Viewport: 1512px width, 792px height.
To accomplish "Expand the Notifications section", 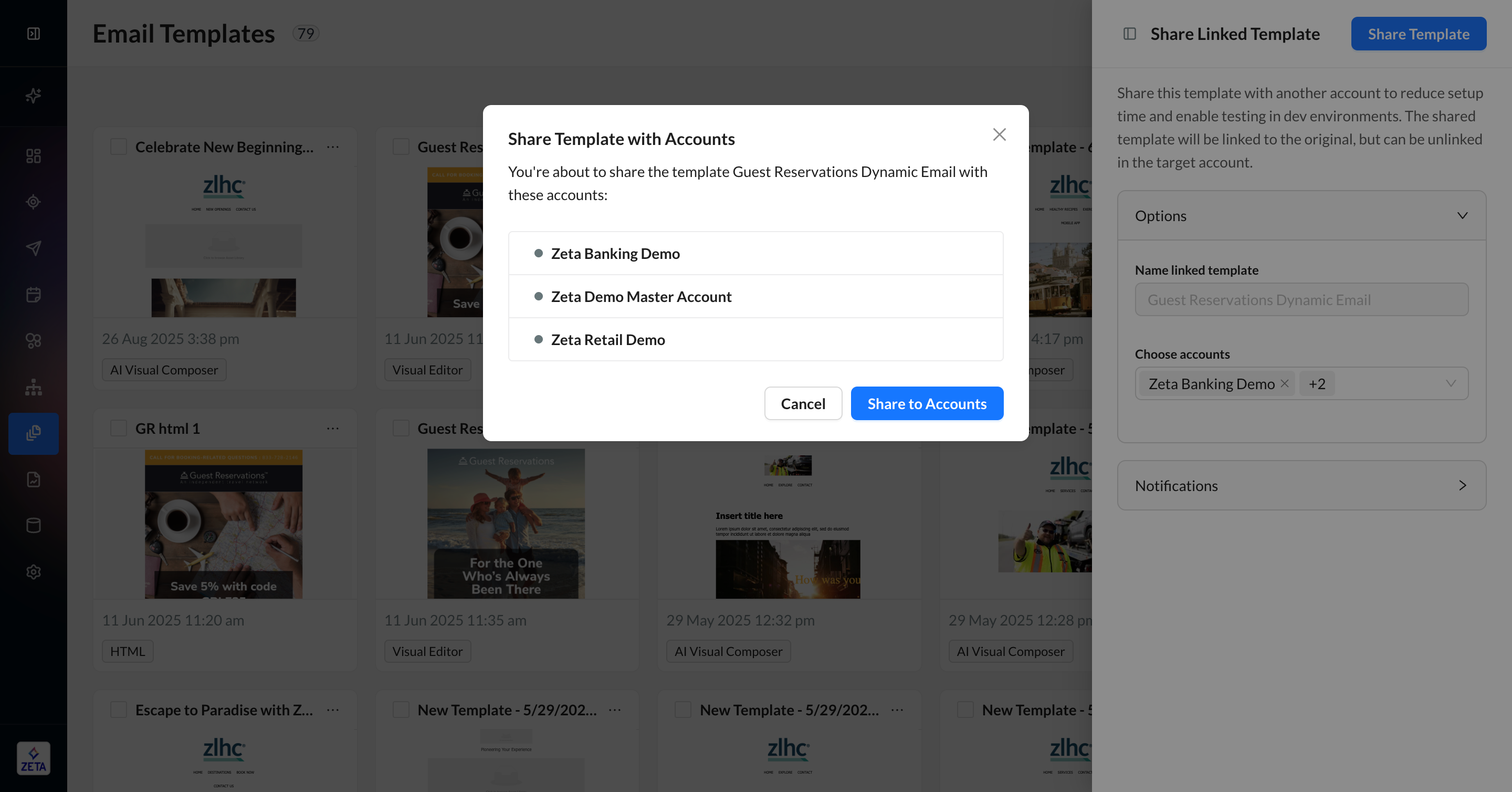I will click(1462, 485).
